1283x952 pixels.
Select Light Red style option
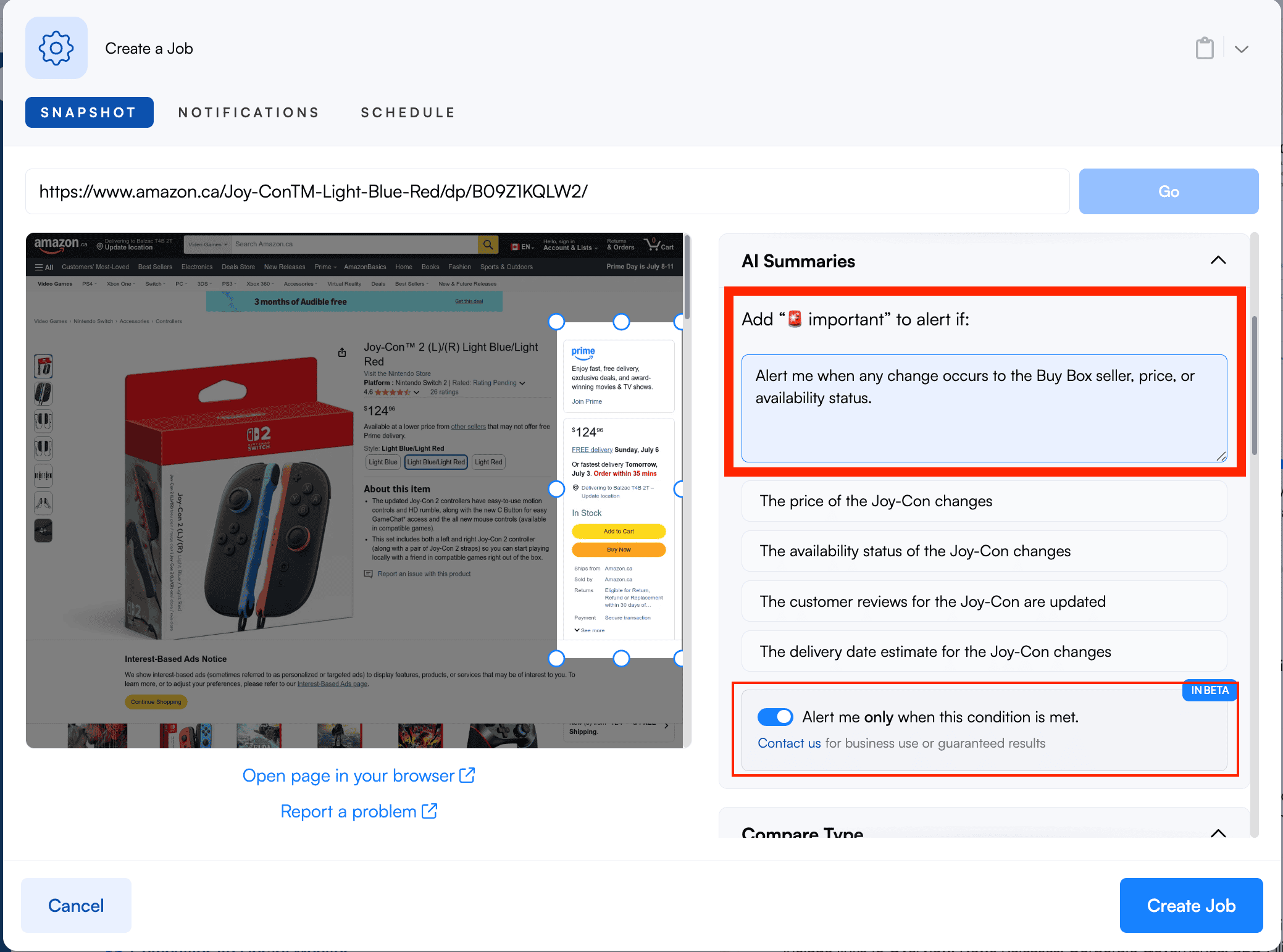click(x=488, y=462)
